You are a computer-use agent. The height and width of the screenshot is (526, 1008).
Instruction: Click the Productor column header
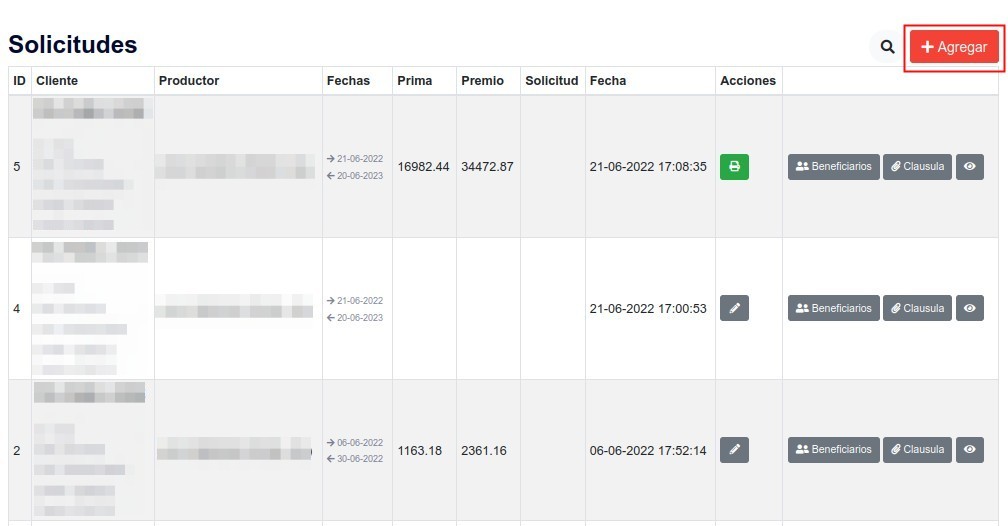tap(189, 81)
